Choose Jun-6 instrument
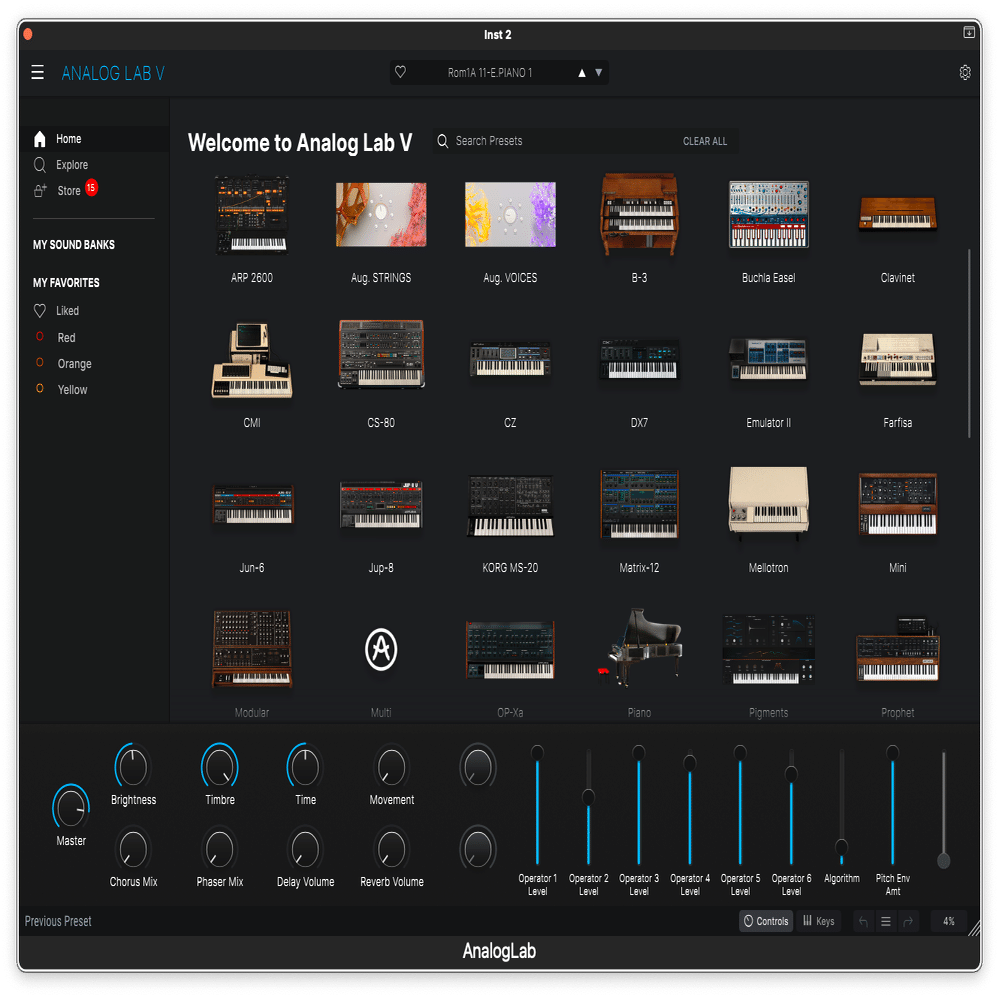Viewport: 999px width, 999px height. point(252,505)
